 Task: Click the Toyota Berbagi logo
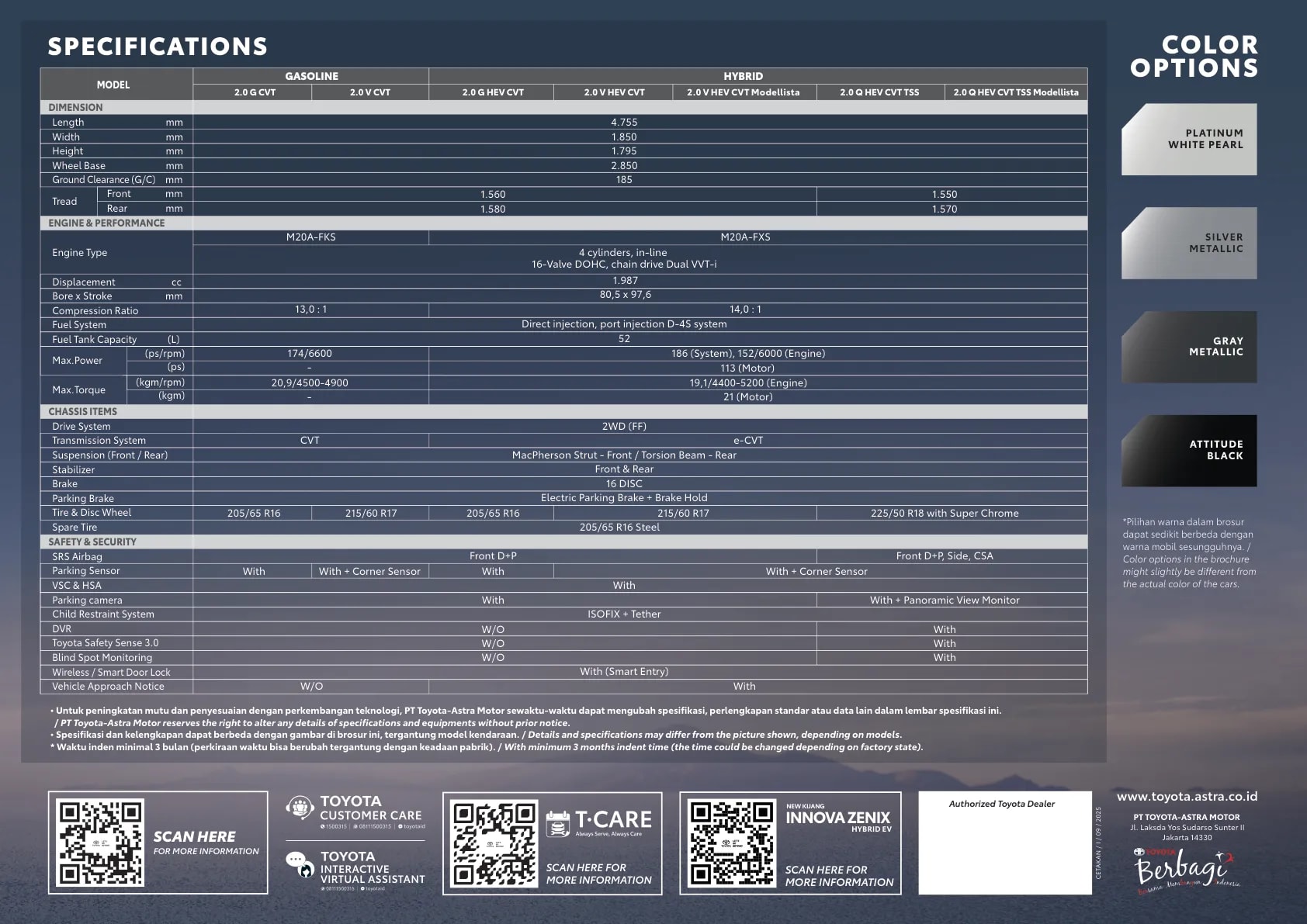pyautogui.click(x=1187, y=872)
